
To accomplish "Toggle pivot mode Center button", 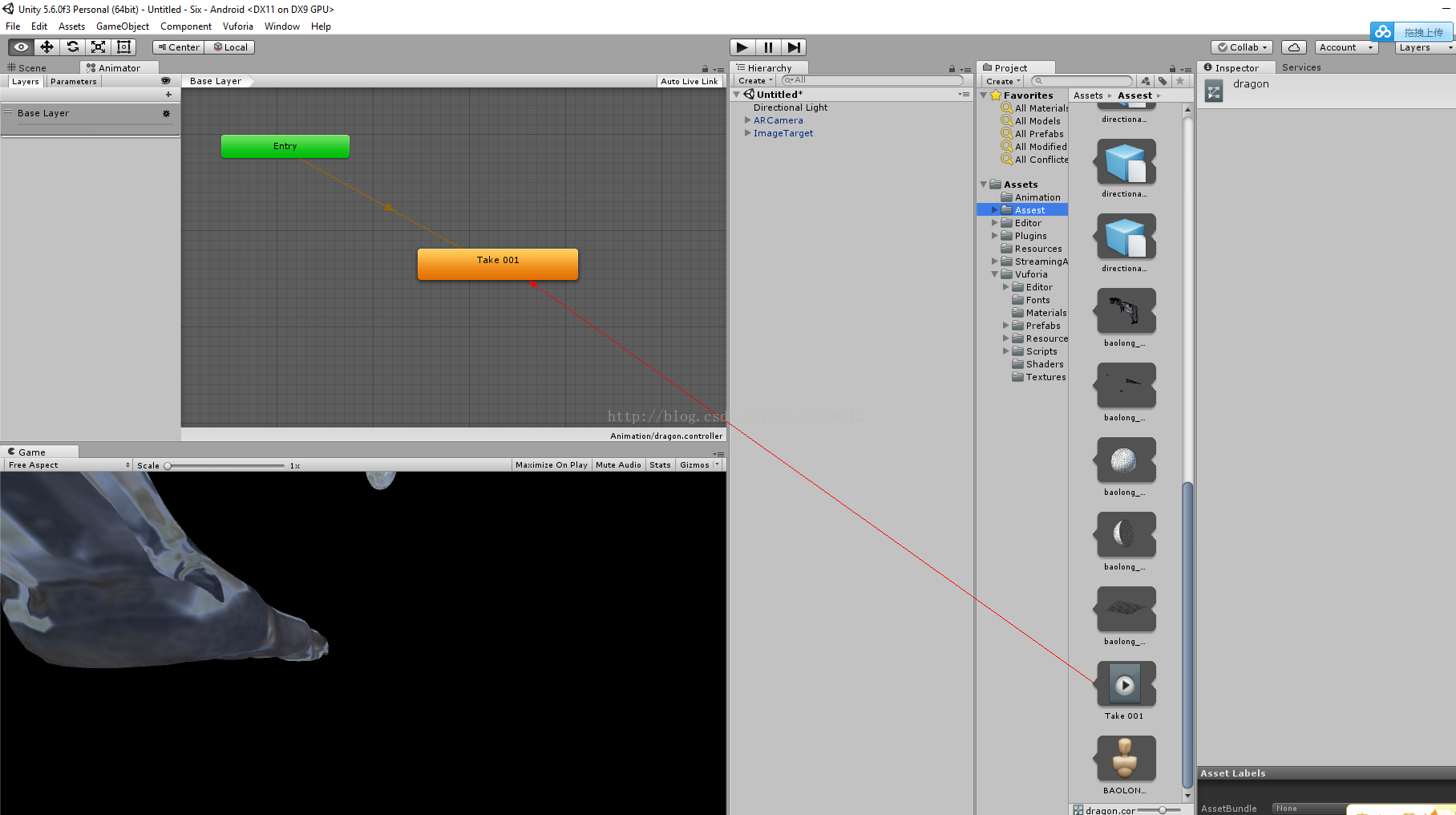I will coord(178,47).
